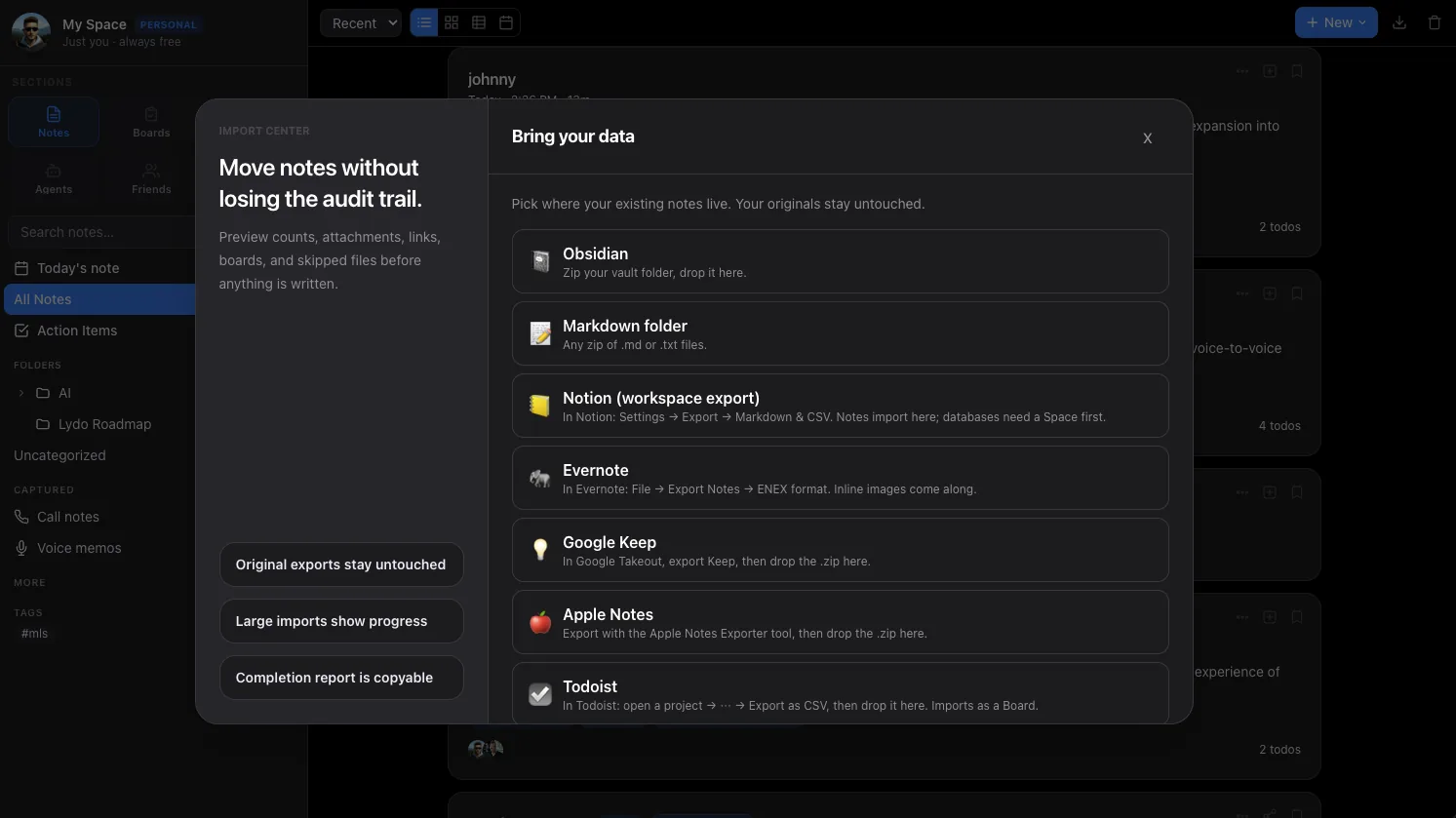Open the Notes section
The height and width of the screenshot is (818, 1456).
54,122
